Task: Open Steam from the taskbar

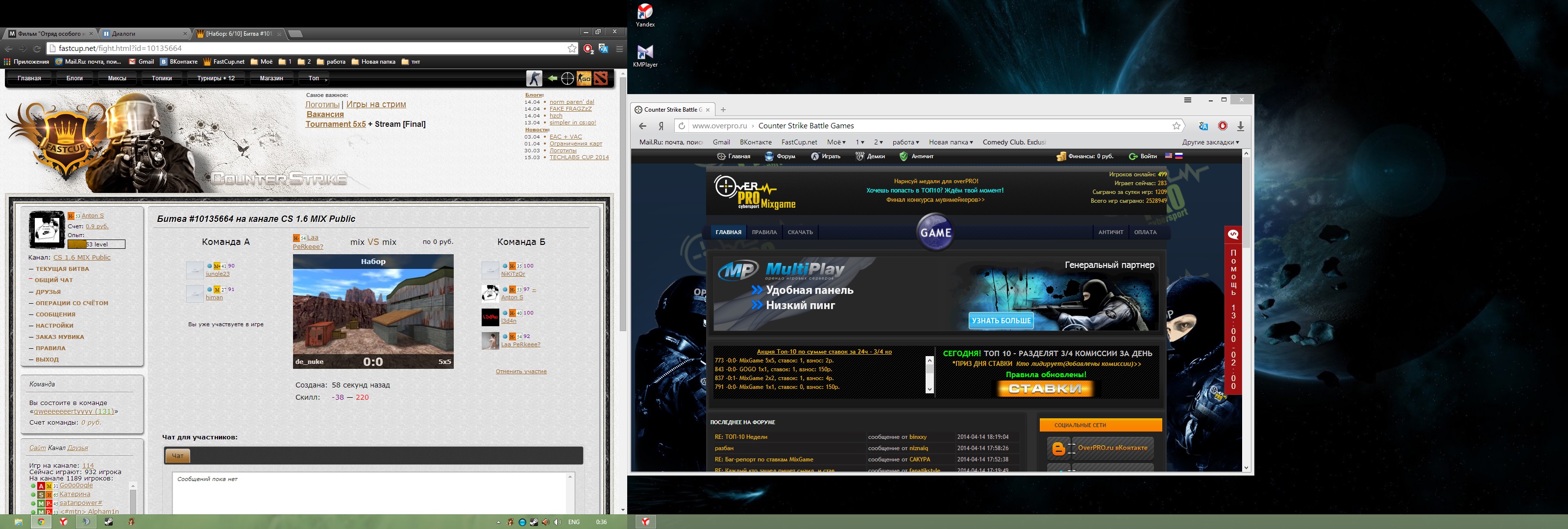Action: click(x=108, y=522)
